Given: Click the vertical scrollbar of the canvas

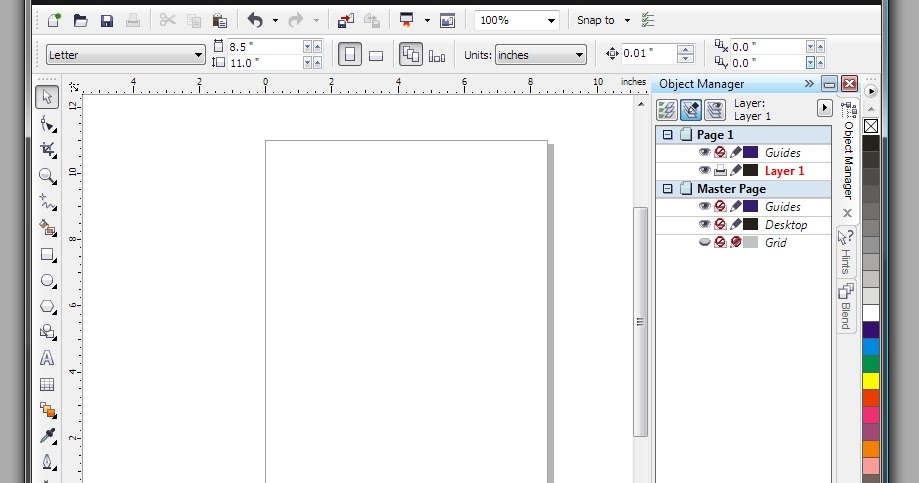Looking at the screenshot, I should 641,321.
